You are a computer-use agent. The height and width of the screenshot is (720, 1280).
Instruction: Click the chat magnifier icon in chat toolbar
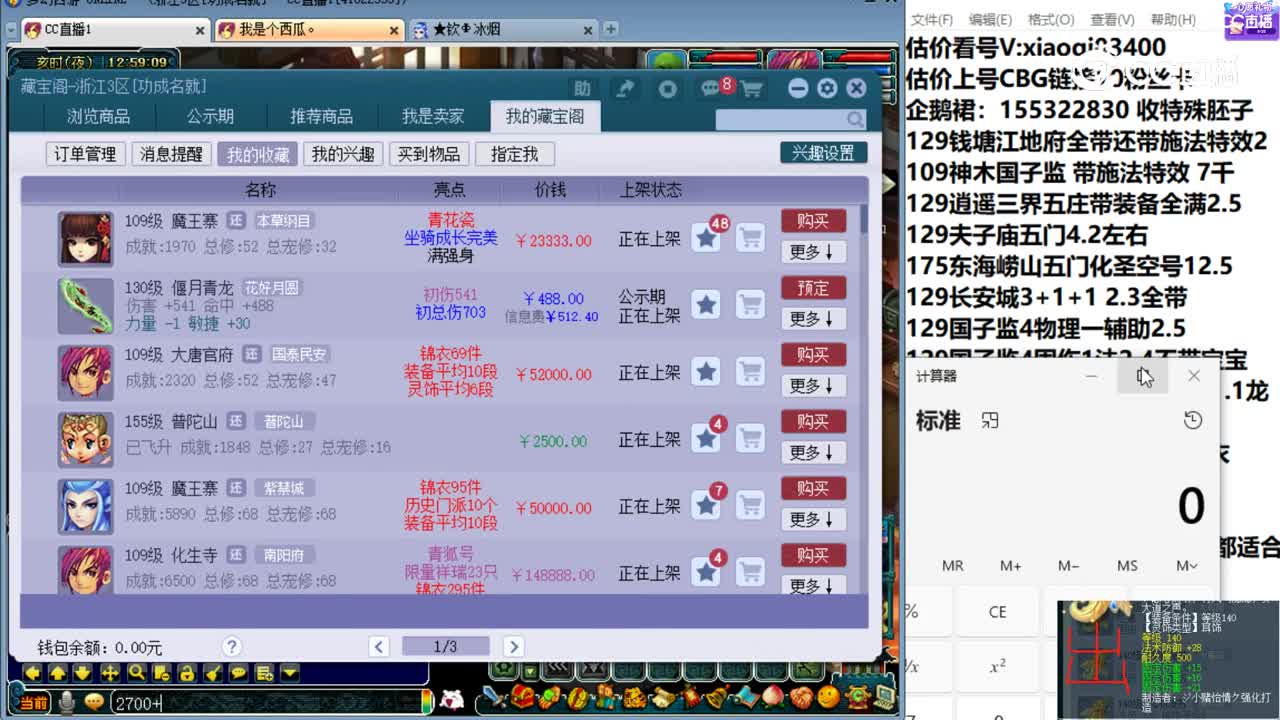pyautogui.click(x=136, y=672)
